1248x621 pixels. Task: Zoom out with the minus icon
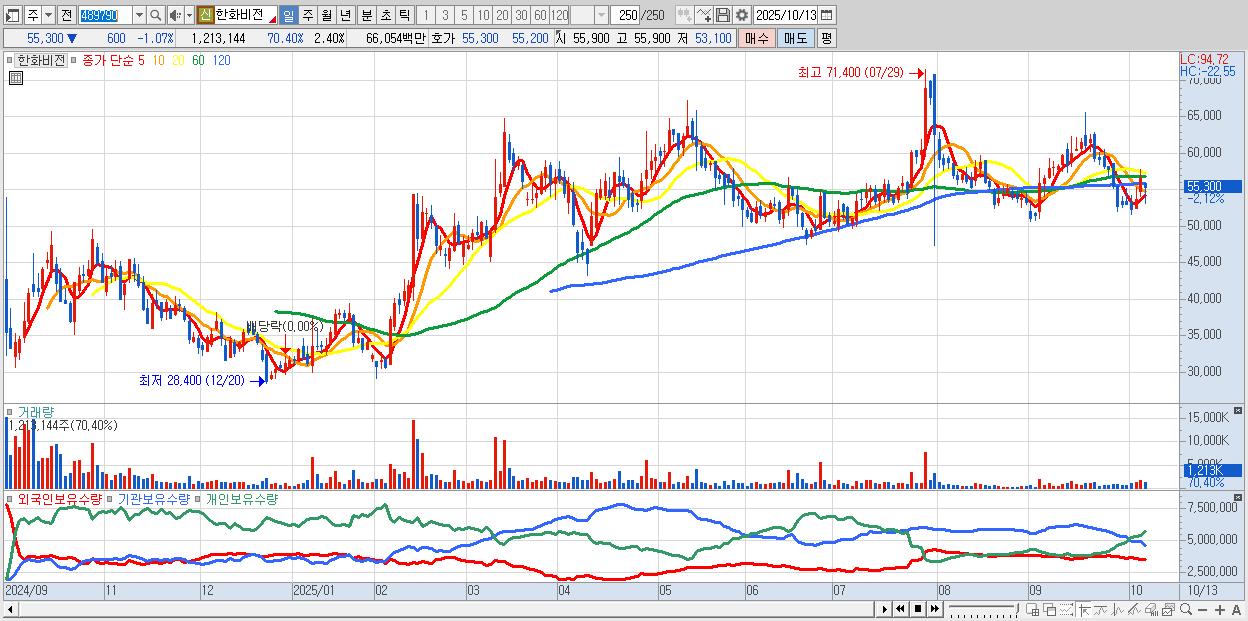1202,610
